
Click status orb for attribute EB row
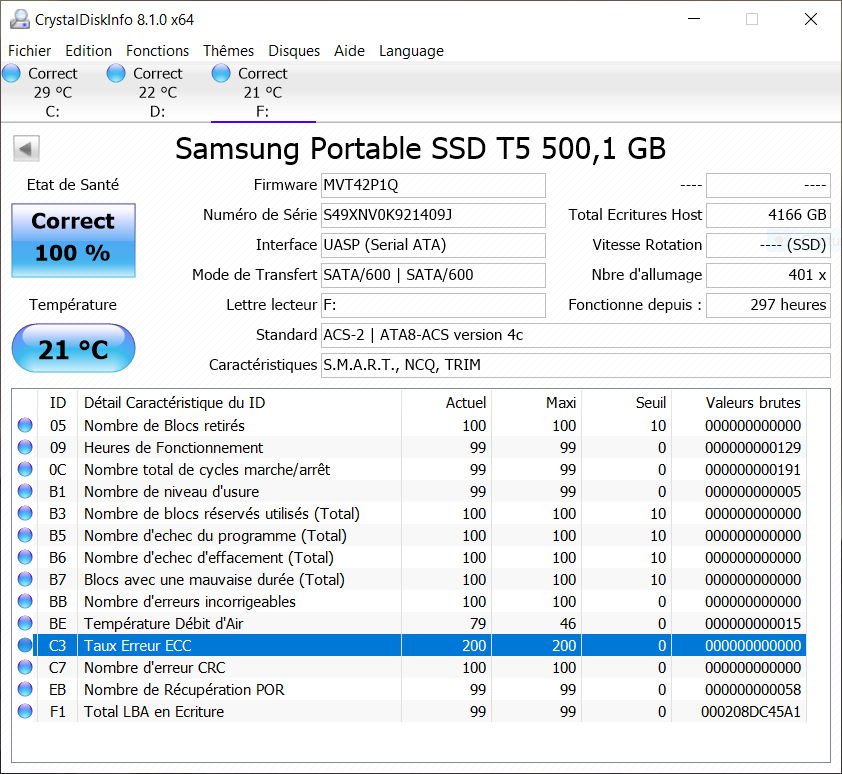tap(25, 690)
